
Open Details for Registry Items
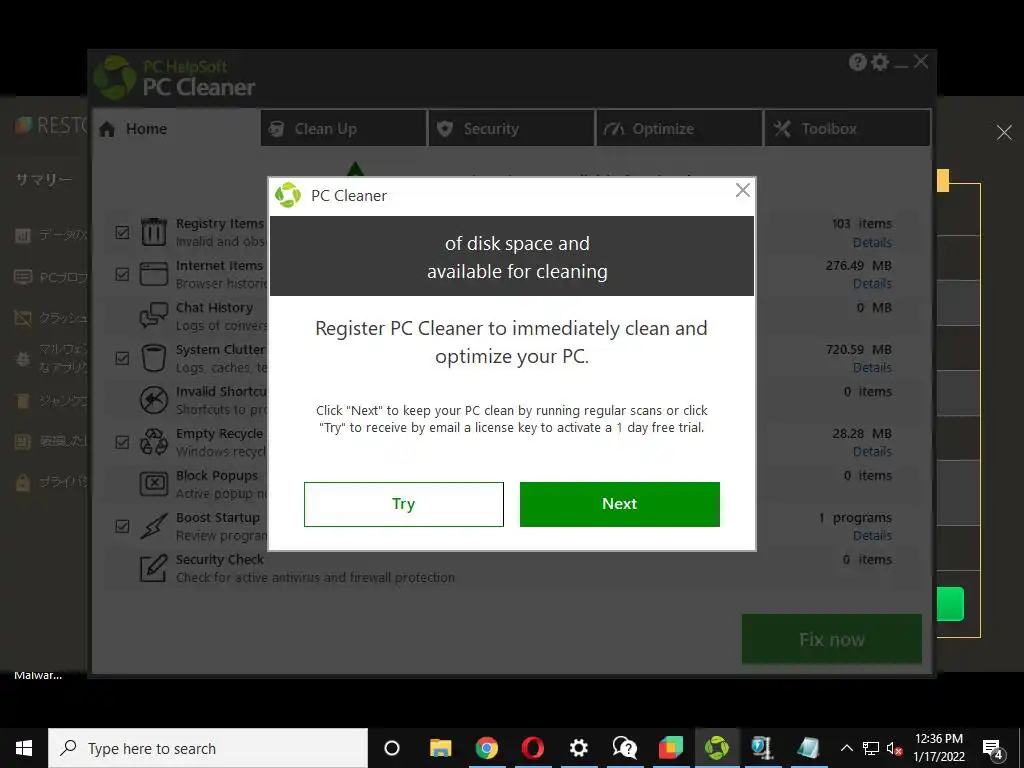click(x=872, y=242)
